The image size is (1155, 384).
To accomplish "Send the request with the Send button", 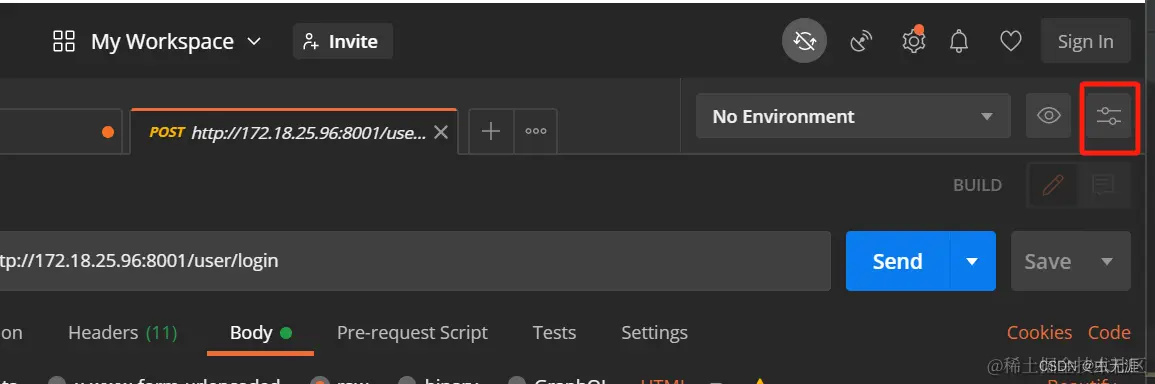I will pos(898,261).
